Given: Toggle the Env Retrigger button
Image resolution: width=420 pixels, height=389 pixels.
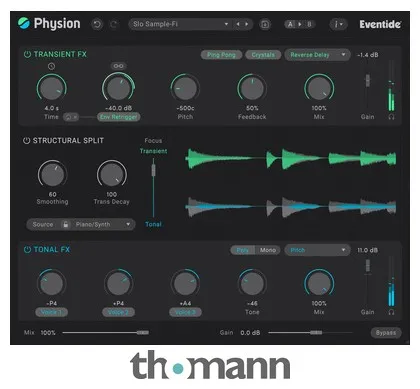Looking at the screenshot, I should [118, 117].
